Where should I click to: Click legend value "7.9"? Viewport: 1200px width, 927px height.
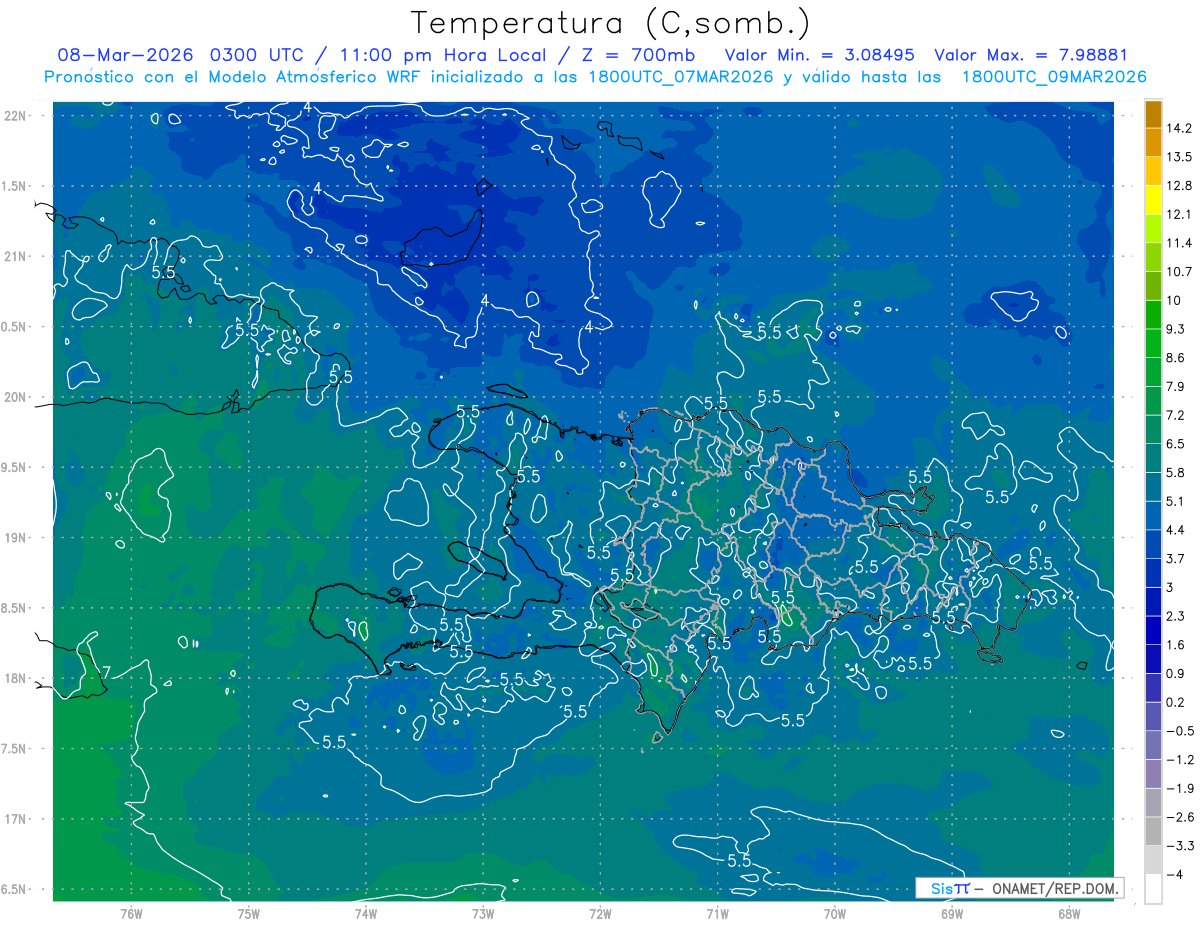pos(1177,387)
